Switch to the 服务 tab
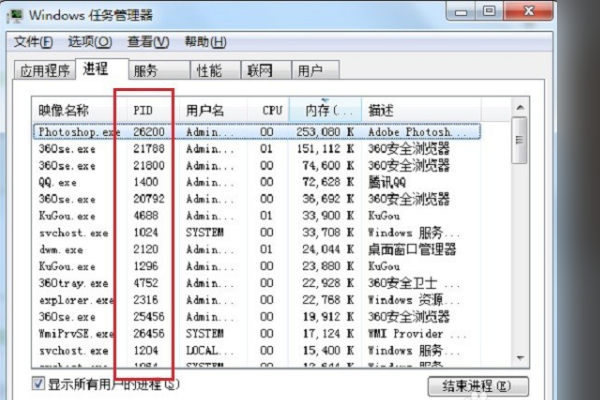600x400 pixels. click(x=159, y=70)
